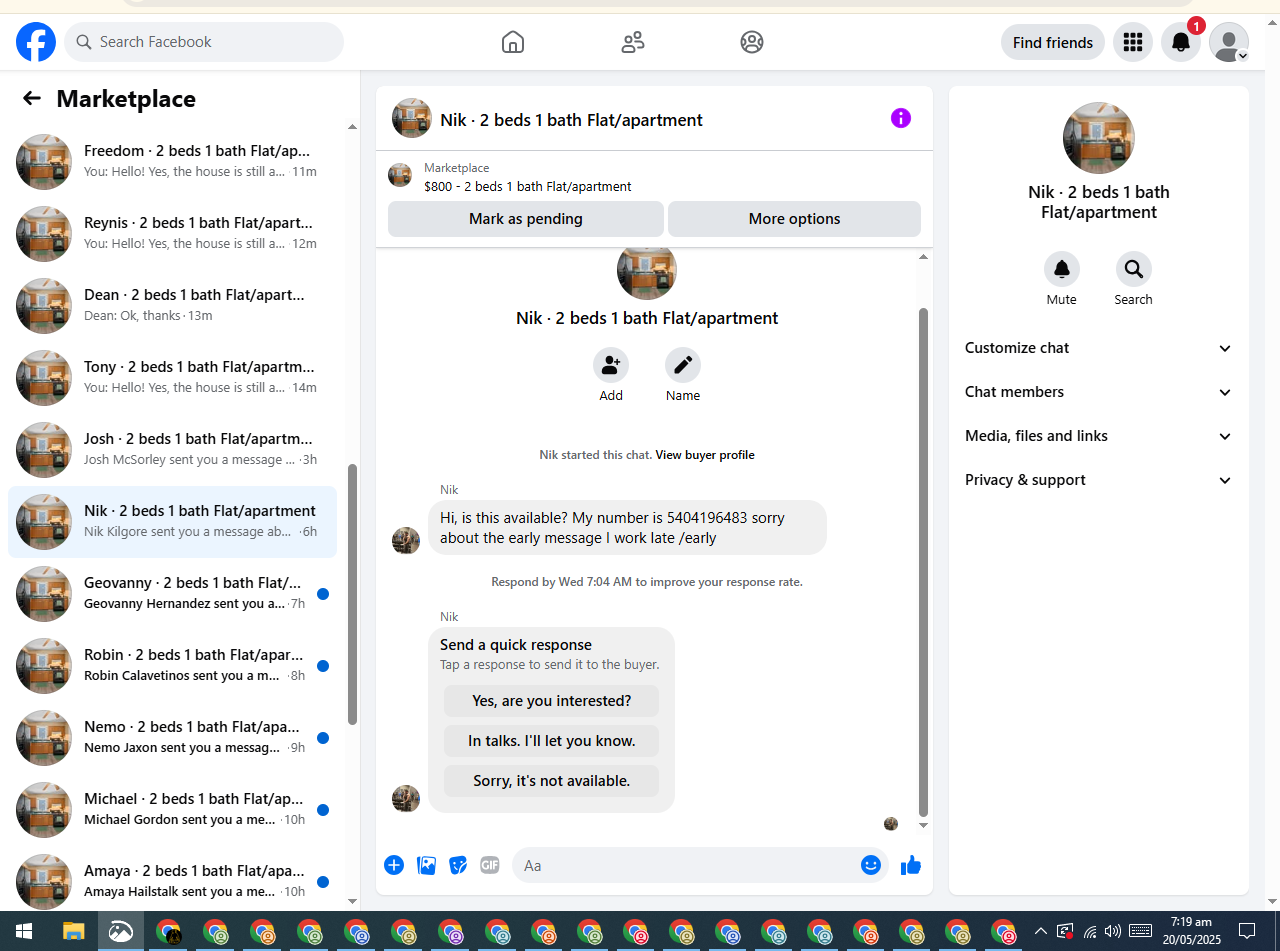Screen dimensions: 1280x951
Task: Focus the Search Facebook field
Action: pos(204,42)
